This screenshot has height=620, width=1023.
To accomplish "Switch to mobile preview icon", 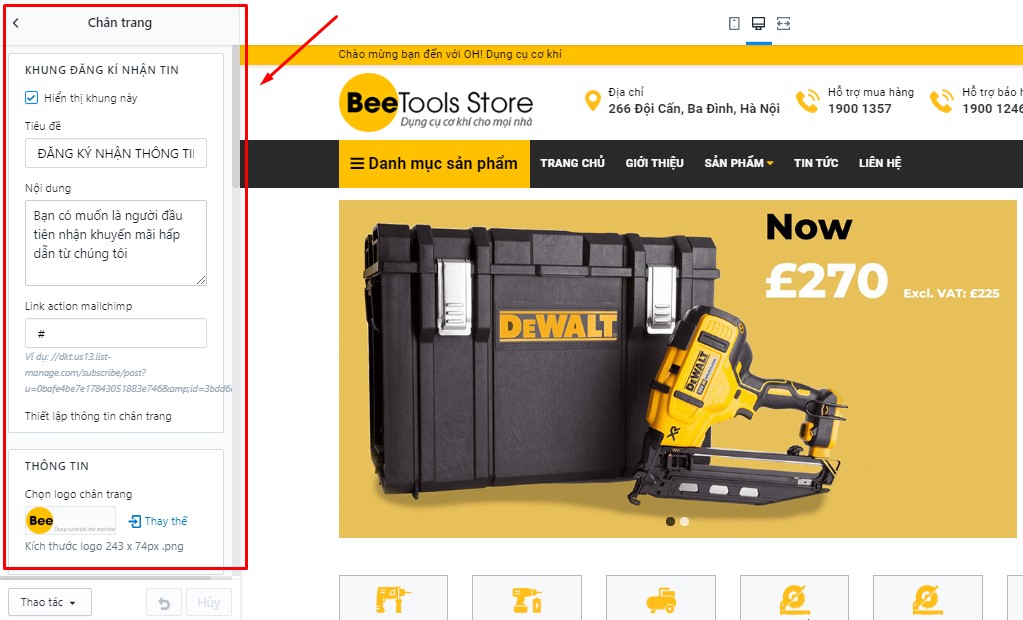I will pos(734,24).
